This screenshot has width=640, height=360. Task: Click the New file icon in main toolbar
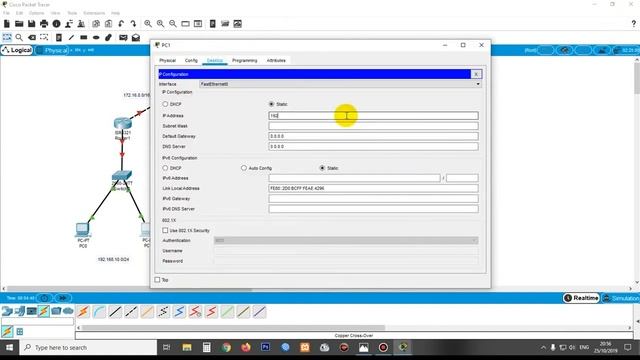7,24
